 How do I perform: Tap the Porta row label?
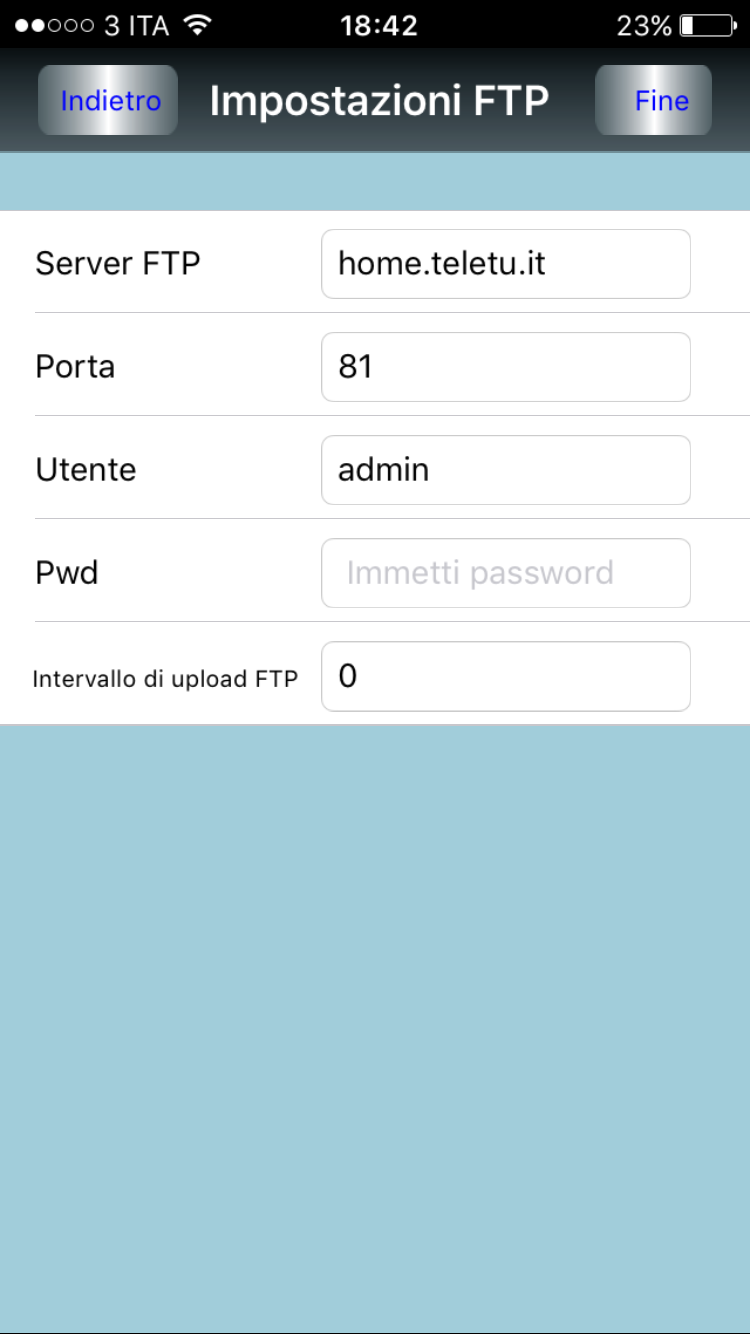click(x=75, y=367)
